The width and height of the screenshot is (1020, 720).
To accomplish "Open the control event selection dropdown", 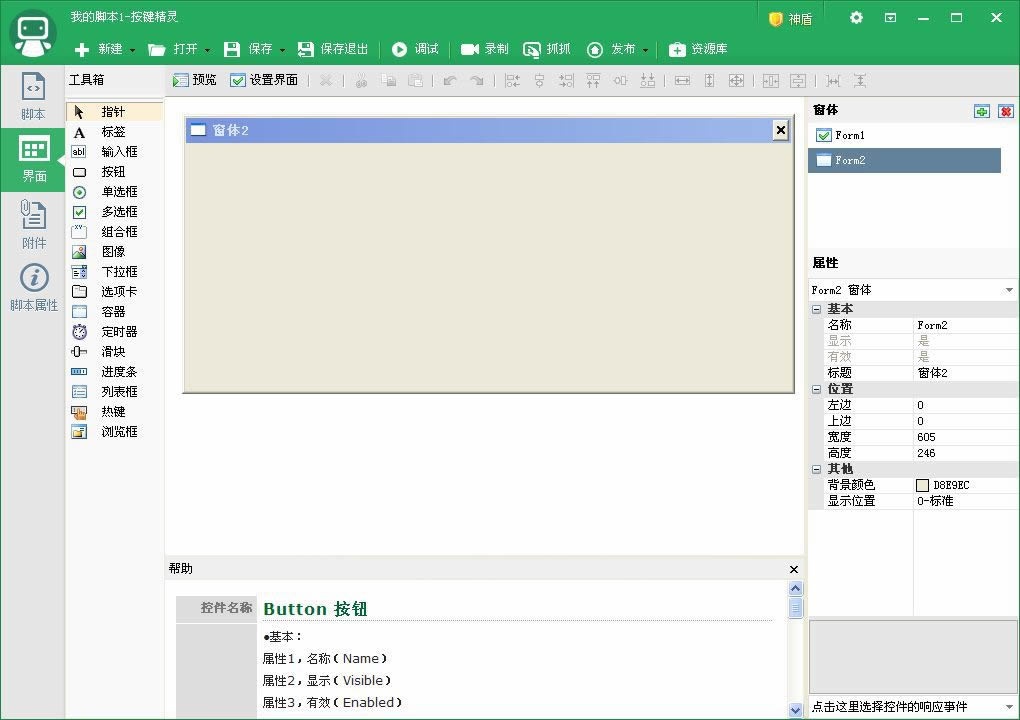I will coord(1009,706).
